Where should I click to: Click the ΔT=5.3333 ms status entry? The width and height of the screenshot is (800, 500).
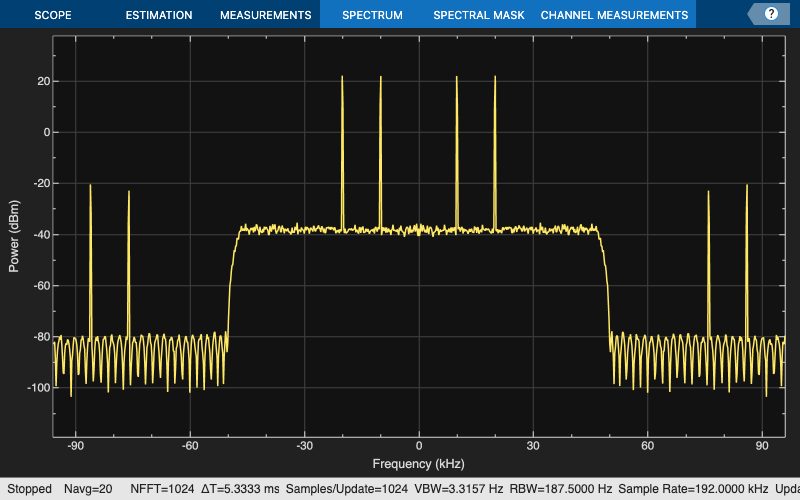[x=240, y=489]
